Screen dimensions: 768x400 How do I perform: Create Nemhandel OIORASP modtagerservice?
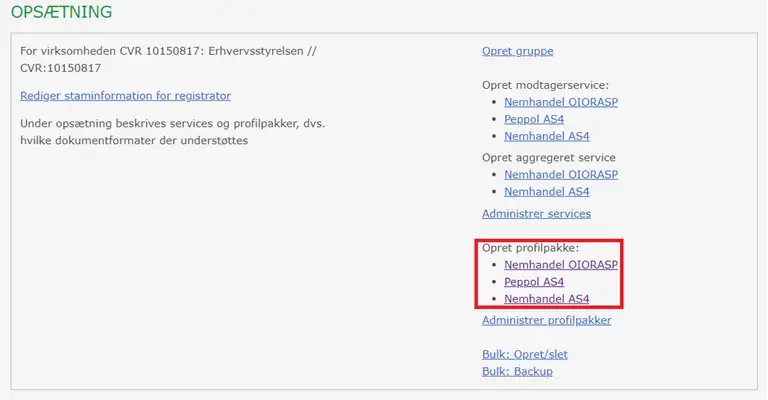tap(560, 102)
